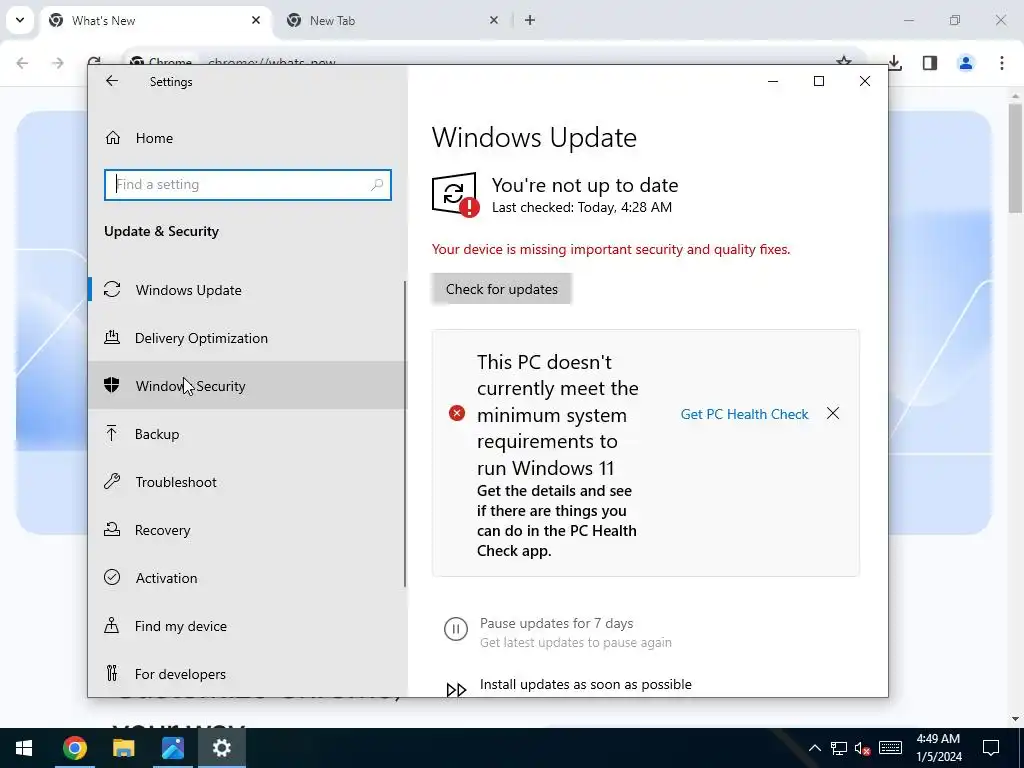Close the New Tab Chrome tab
Viewport: 1024px width, 768px height.
(494, 20)
